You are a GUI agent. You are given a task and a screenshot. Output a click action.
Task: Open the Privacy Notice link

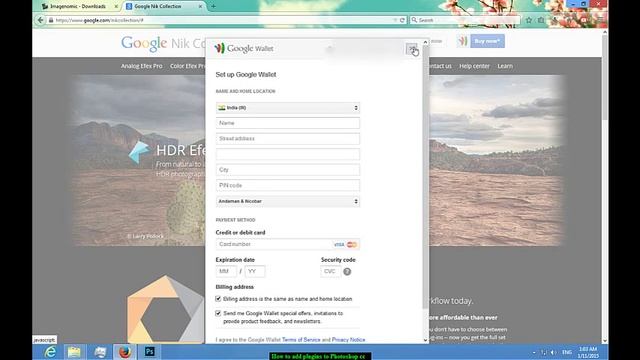click(x=348, y=340)
